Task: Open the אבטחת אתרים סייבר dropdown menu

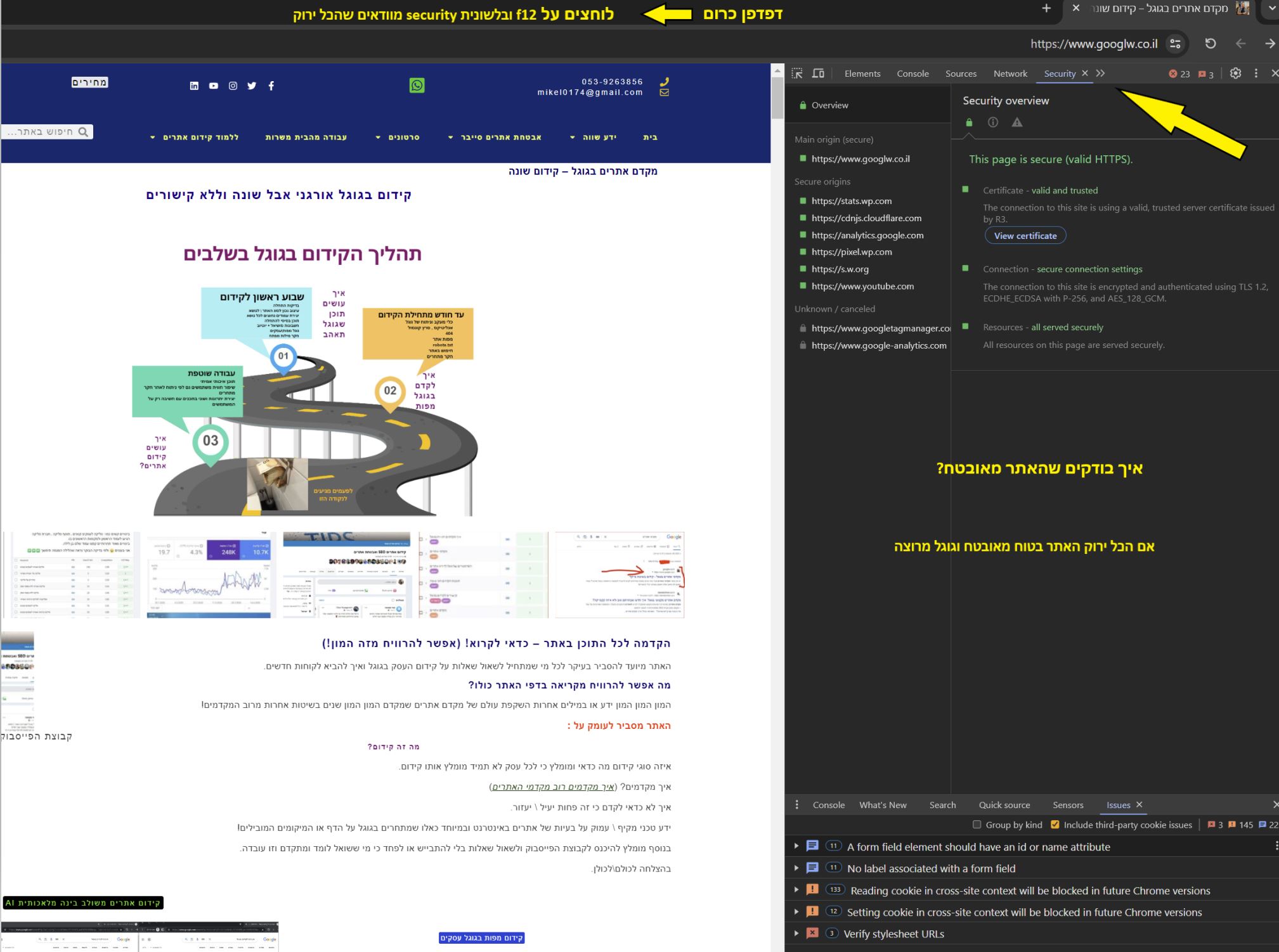Action: pos(495,137)
